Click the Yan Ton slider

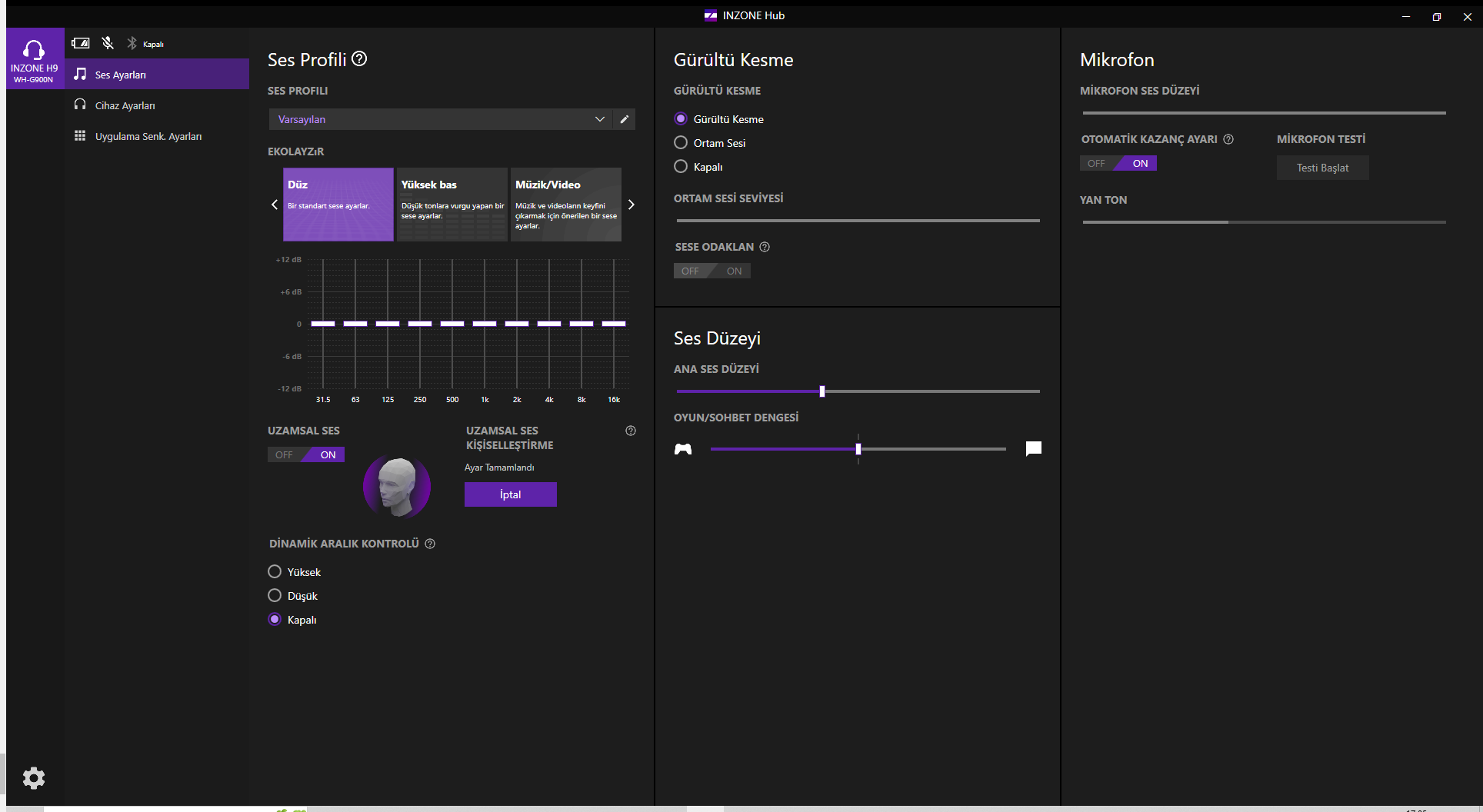[x=1265, y=222]
